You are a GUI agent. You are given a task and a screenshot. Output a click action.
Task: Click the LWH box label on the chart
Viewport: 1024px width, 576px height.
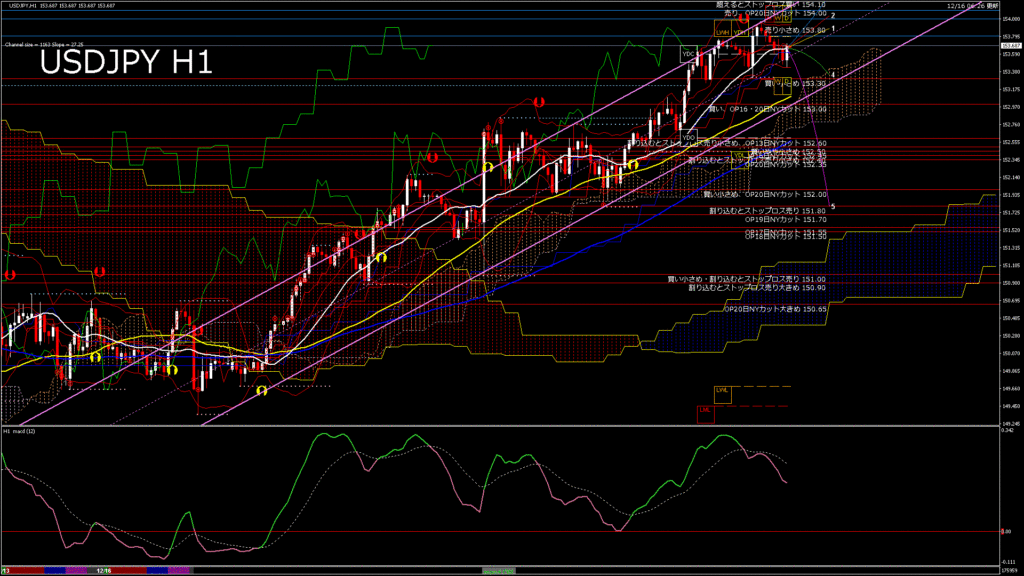[x=722, y=33]
